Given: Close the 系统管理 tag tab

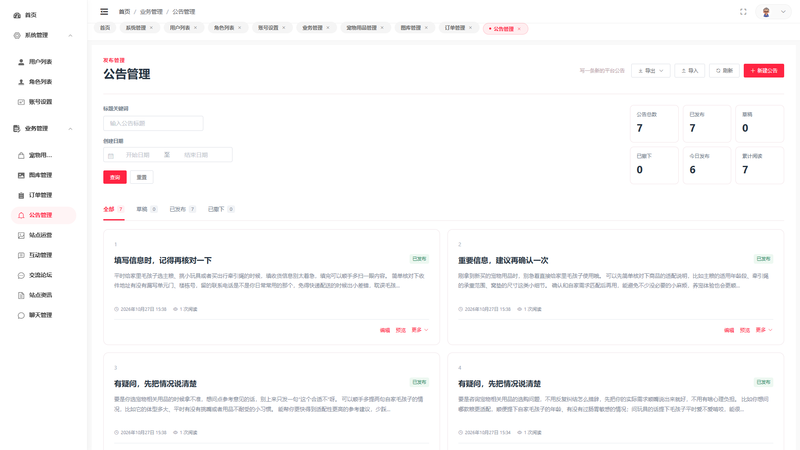Looking at the screenshot, I should point(152,28).
